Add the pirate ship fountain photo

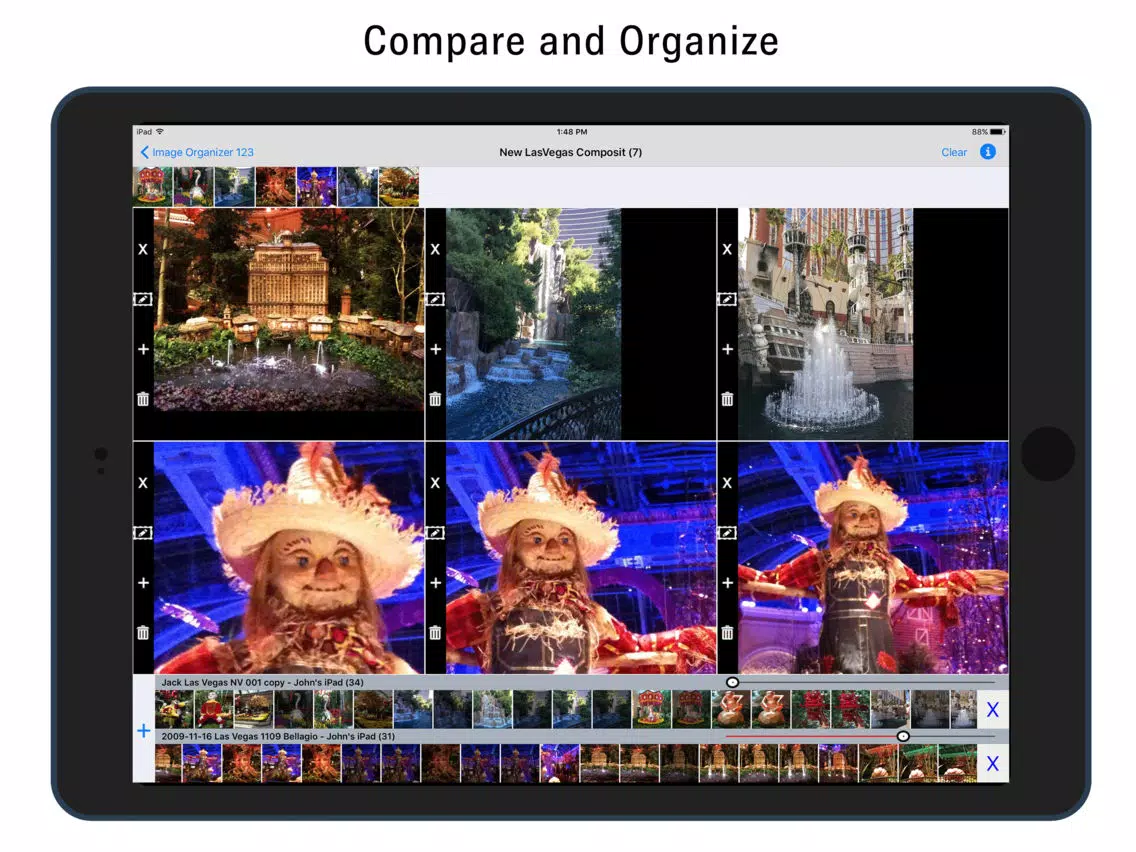tap(727, 349)
